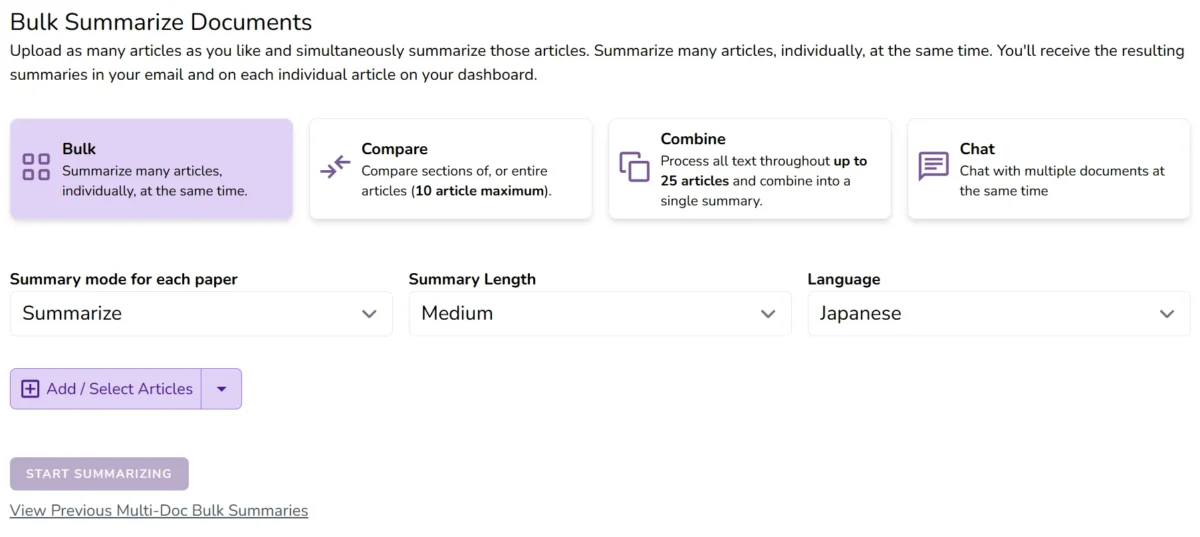This screenshot has height=537, width=1200.
Task: Open the Language dropdown showing Japanese
Action: coord(999,313)
